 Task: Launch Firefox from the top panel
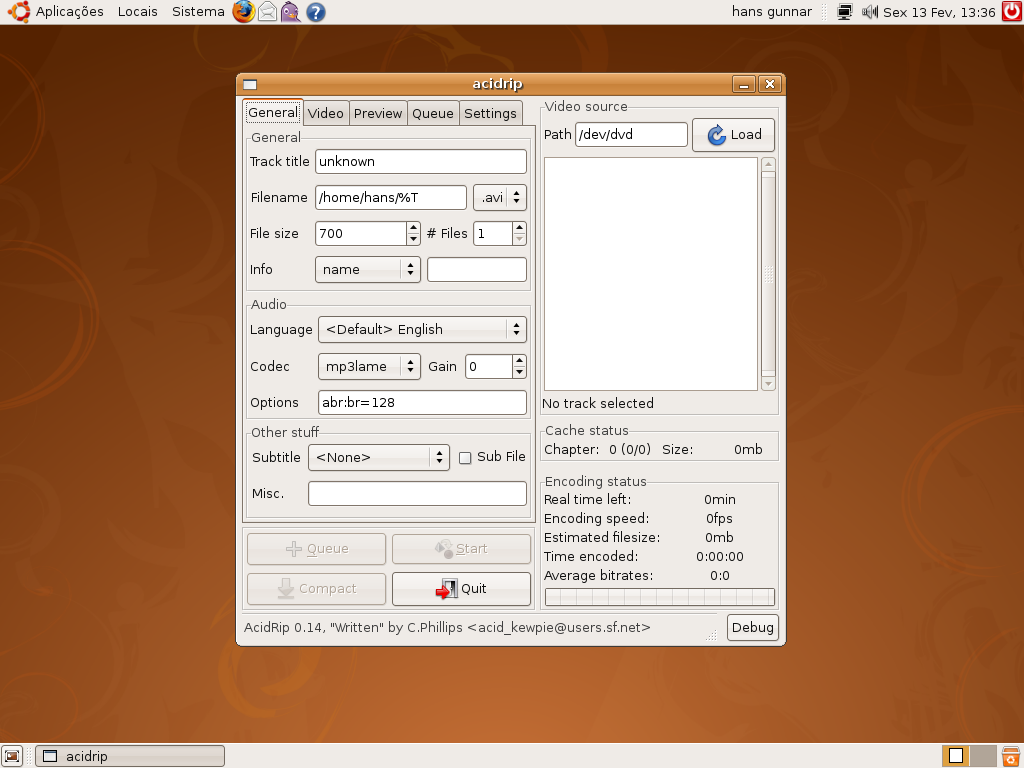(244, 12)
